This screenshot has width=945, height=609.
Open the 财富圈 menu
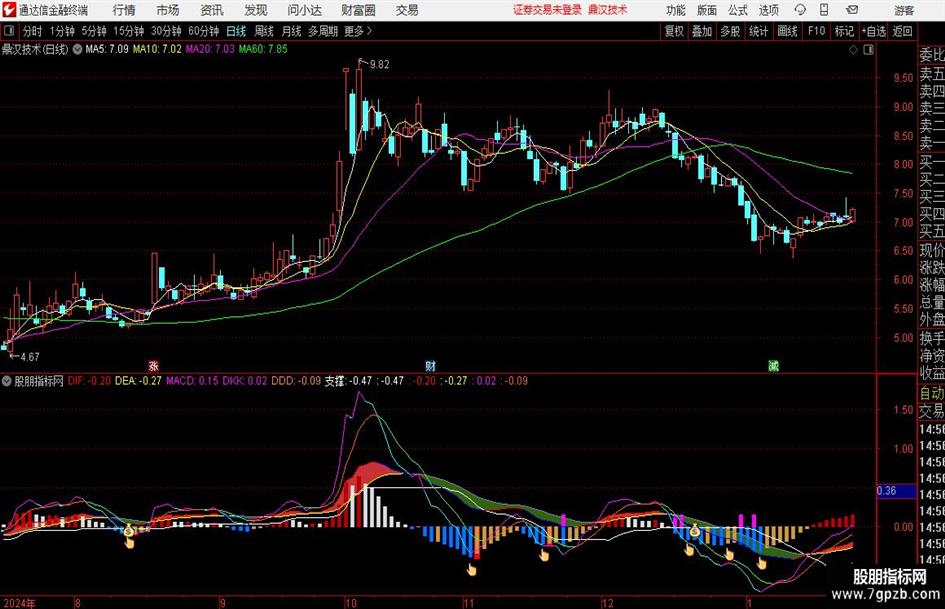coord(358,10)
